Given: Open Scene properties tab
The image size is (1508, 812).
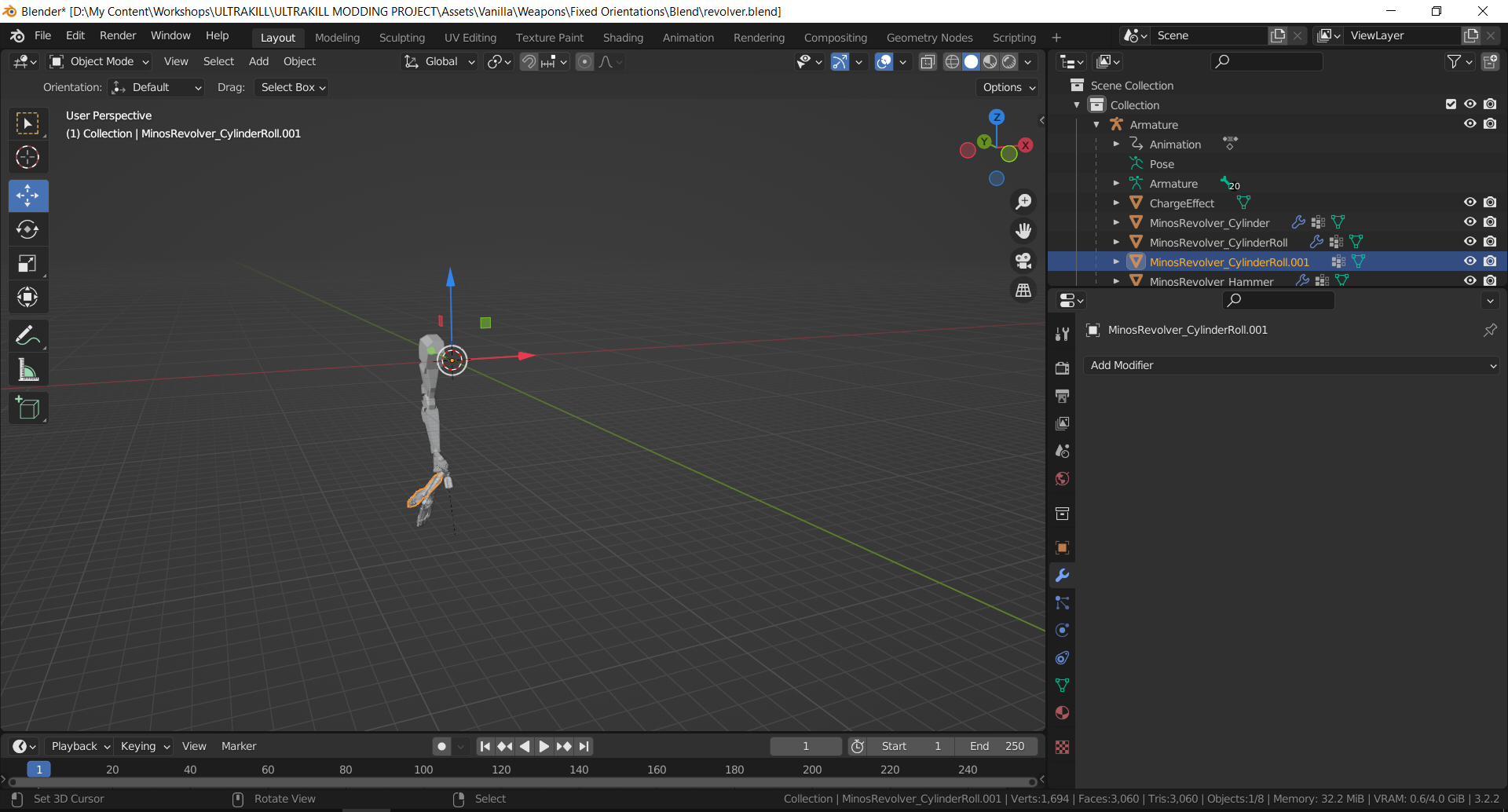Looking at the screenshot, I should tap(1062, 451).
